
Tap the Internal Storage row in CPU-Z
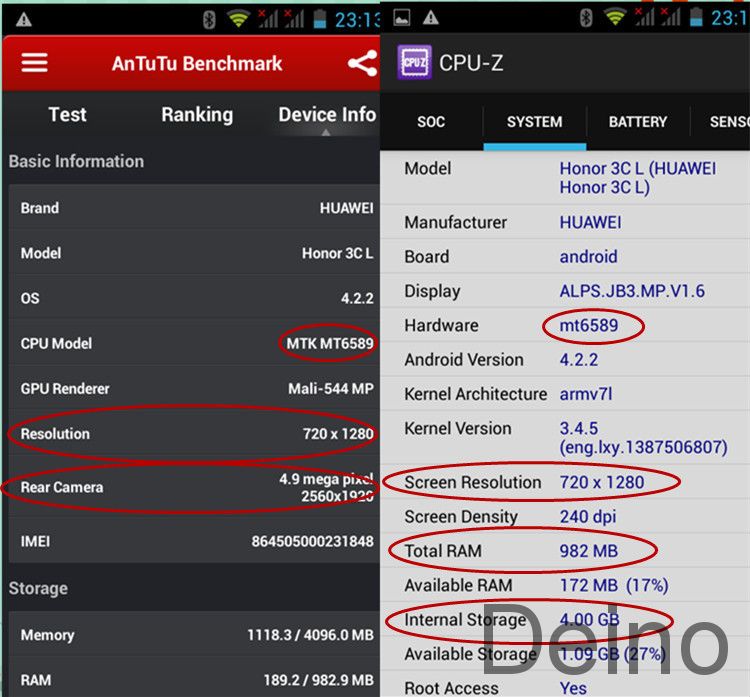click(565, 620)
